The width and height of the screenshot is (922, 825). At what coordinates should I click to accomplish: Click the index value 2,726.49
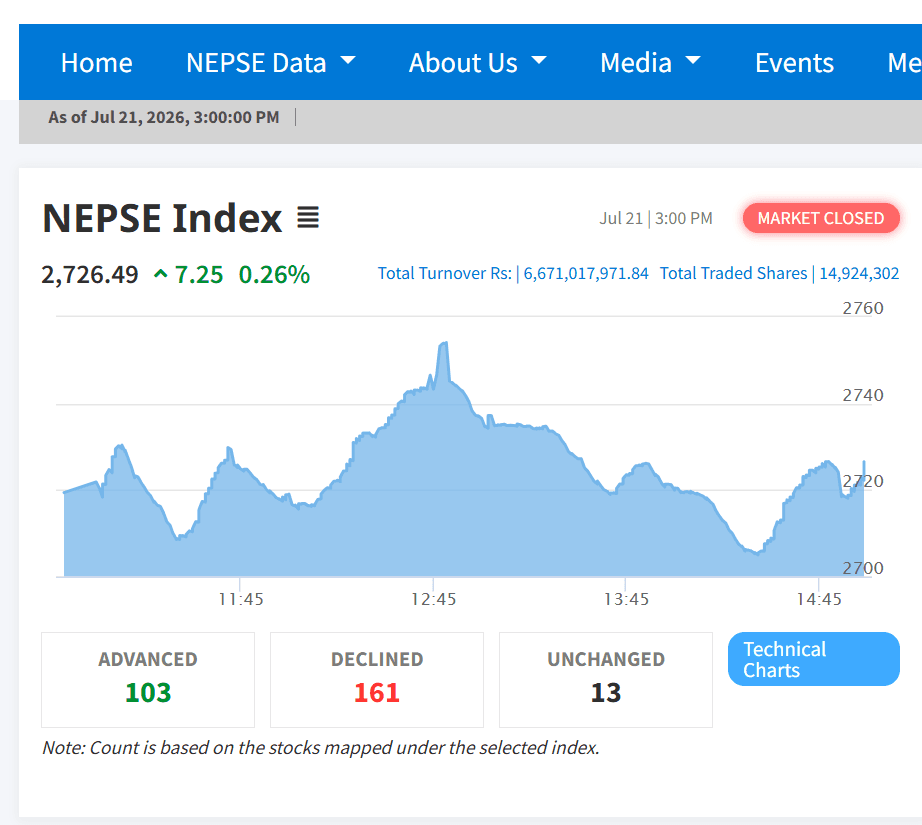(x=89, y=275)
